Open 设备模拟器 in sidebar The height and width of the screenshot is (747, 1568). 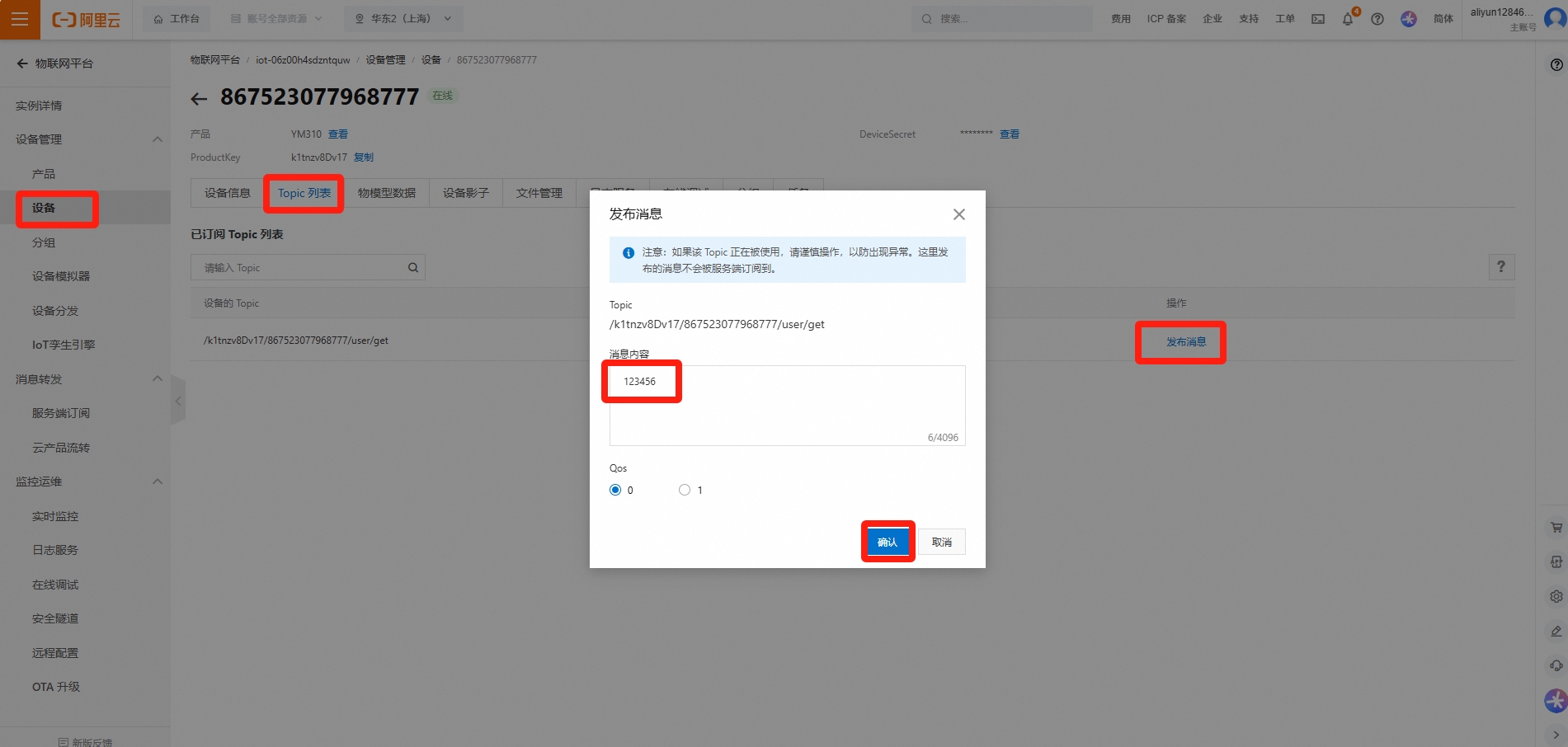point(61,276)
